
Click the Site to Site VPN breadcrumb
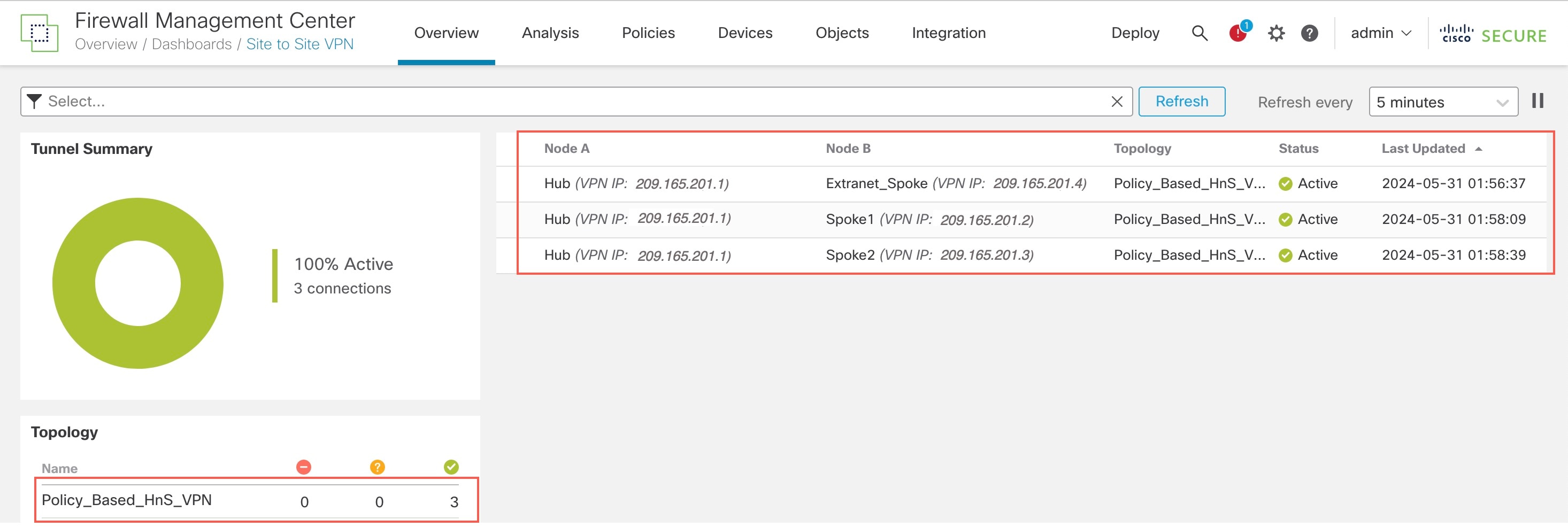299,44
